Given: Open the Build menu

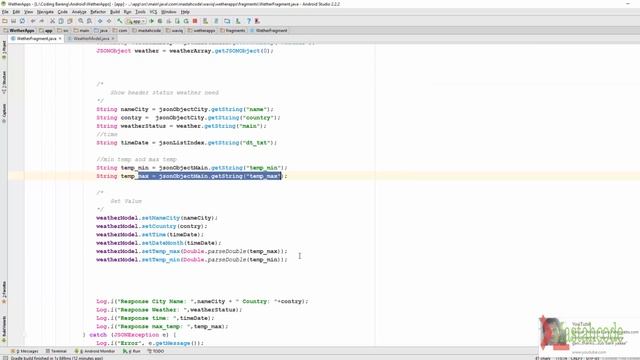Looking at the screenshot, I should [x=115, y=12].
